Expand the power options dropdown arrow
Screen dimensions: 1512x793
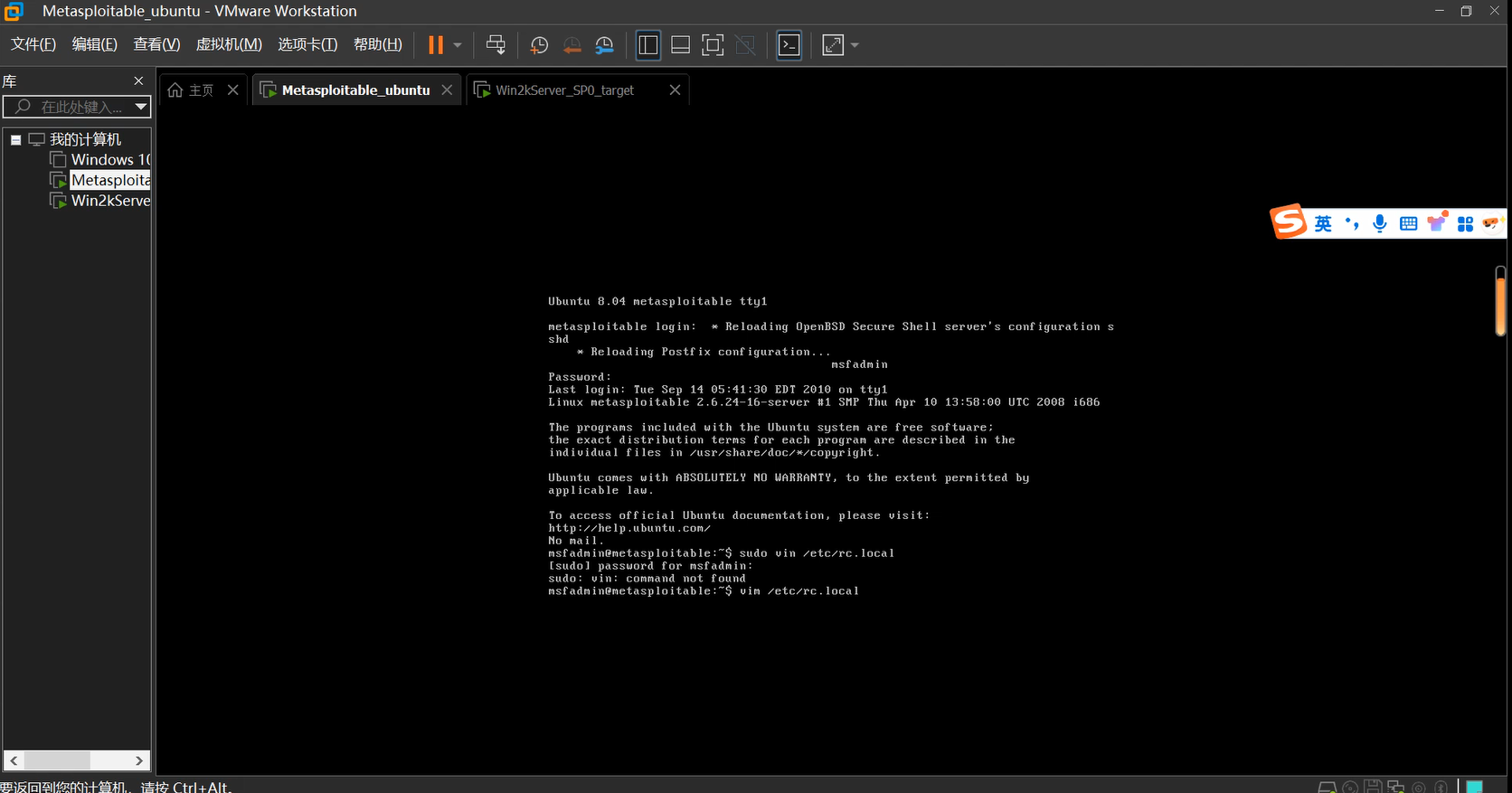tap(458, 45)
